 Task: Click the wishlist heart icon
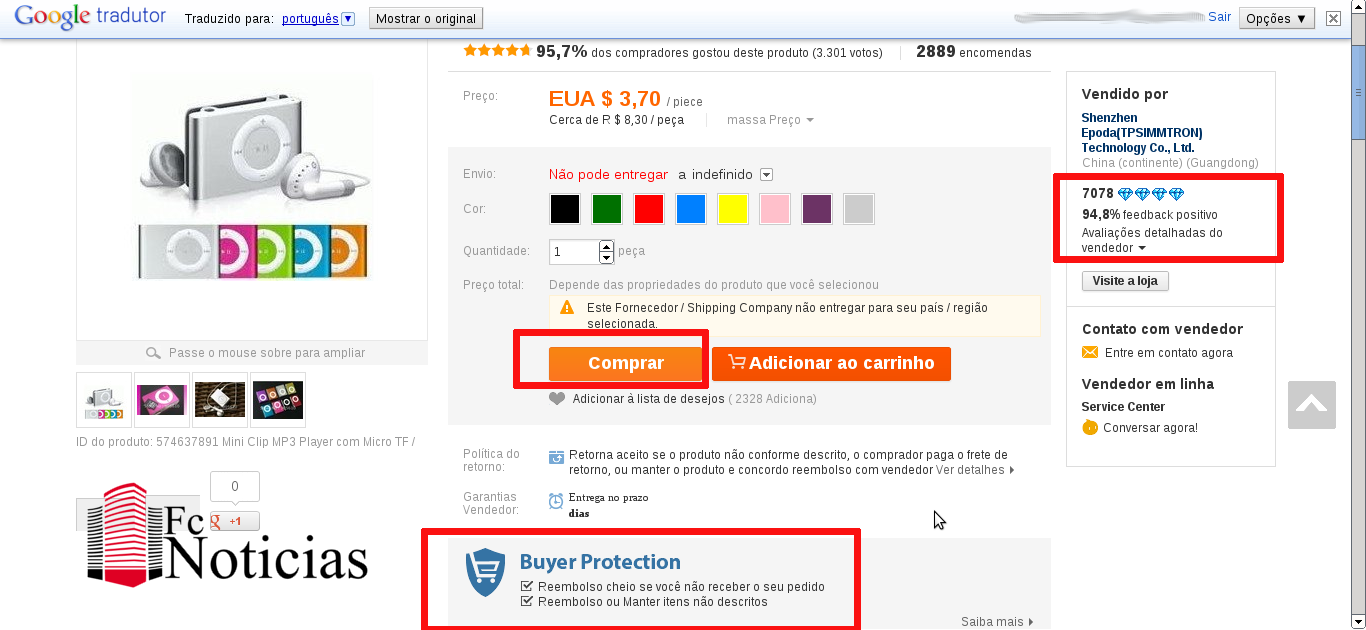tap(557, 399)
